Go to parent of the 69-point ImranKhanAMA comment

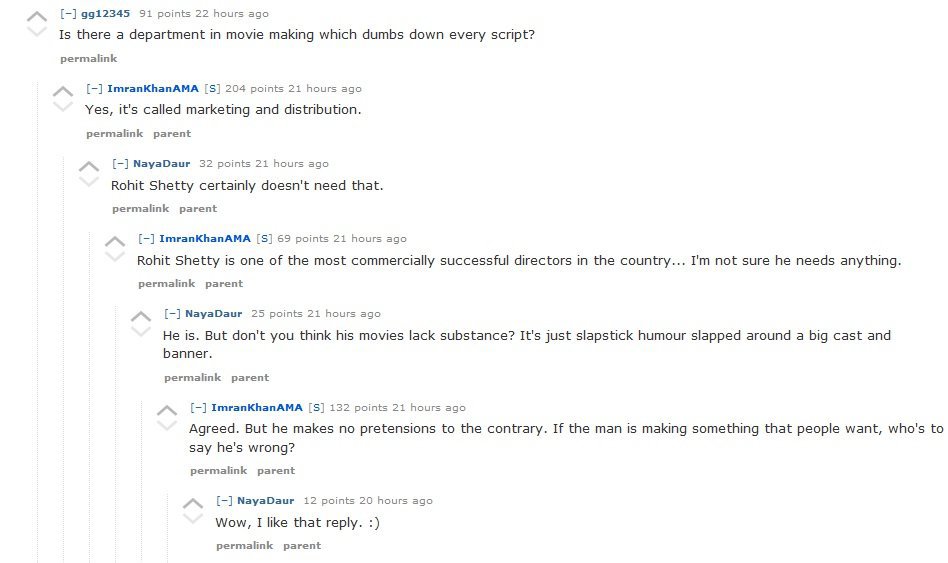(224, 283)
